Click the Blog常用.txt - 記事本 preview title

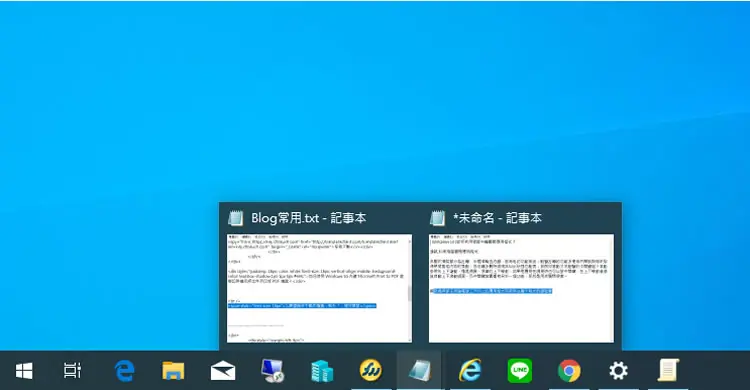coord(309,218)
